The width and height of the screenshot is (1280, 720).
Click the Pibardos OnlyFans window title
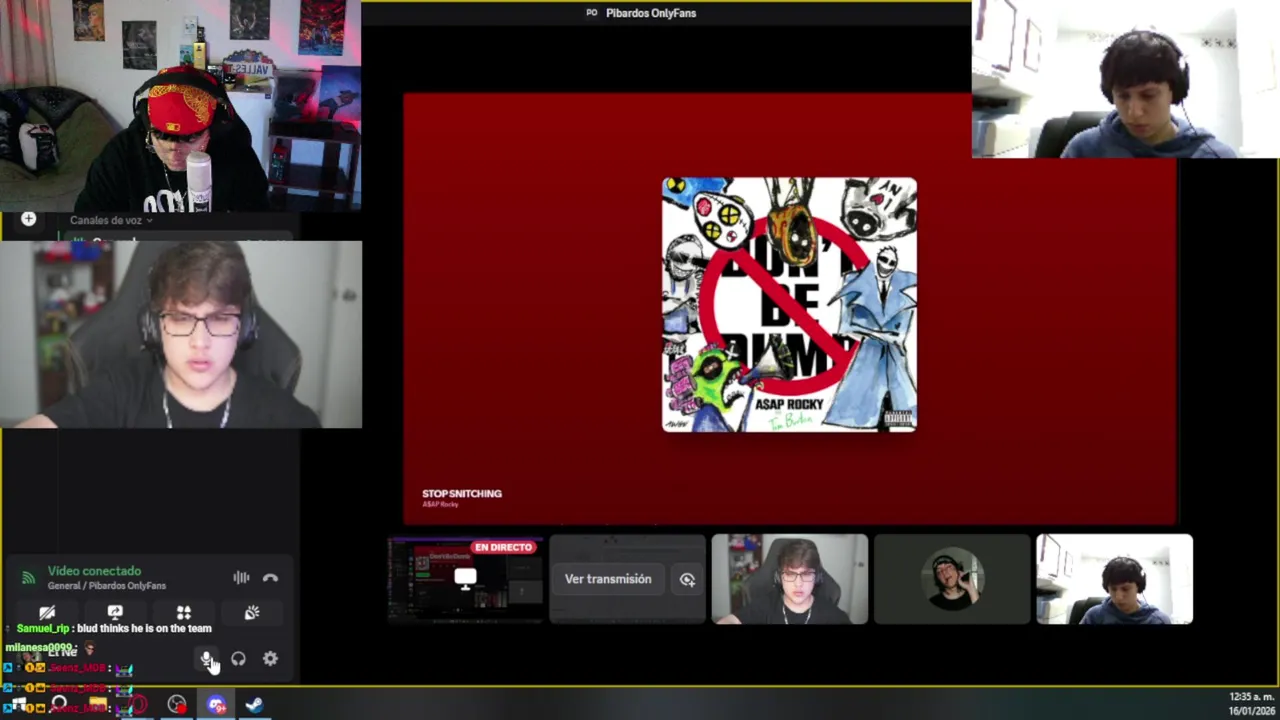(x=651, y=13)
